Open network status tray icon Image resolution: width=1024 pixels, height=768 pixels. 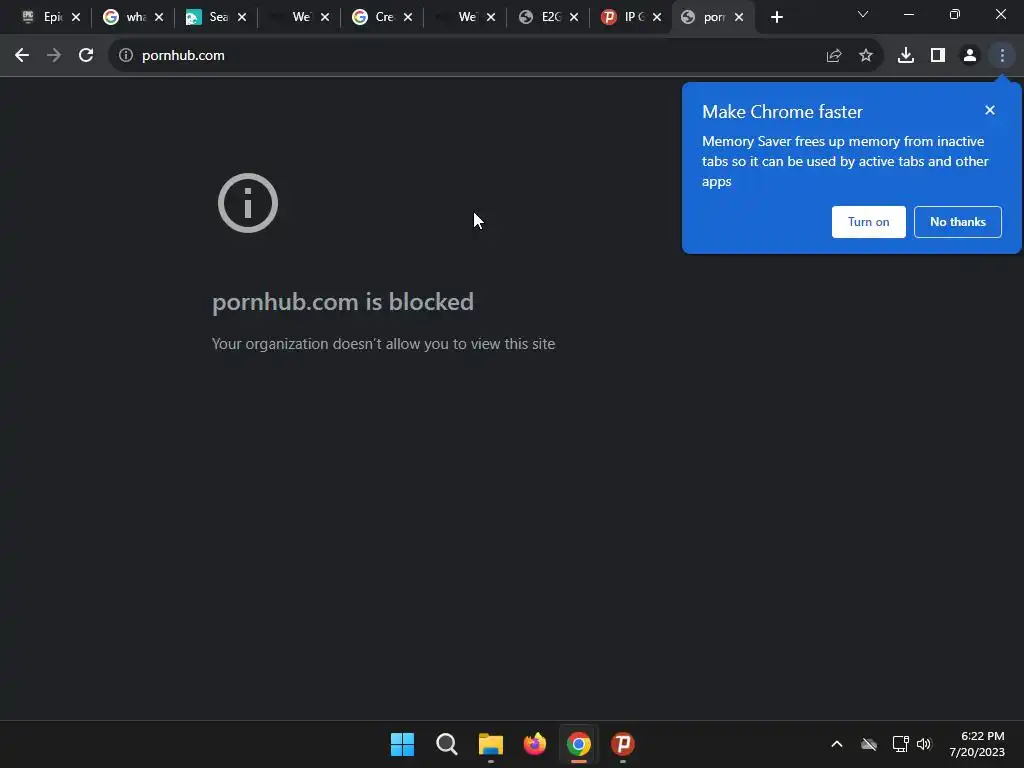point(901,744)
